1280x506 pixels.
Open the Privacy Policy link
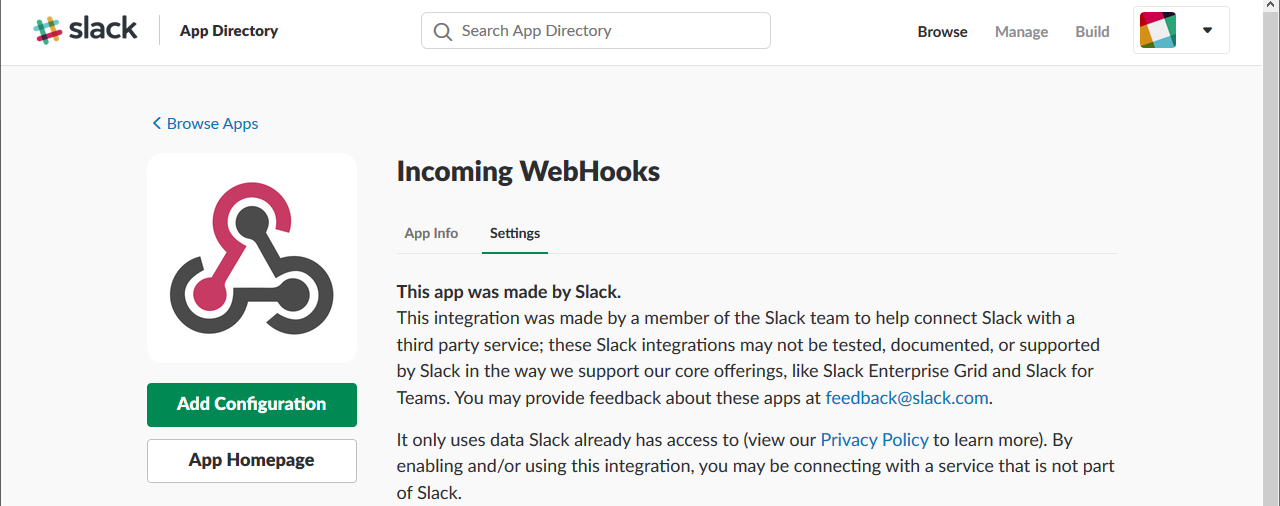coord(874,439)
